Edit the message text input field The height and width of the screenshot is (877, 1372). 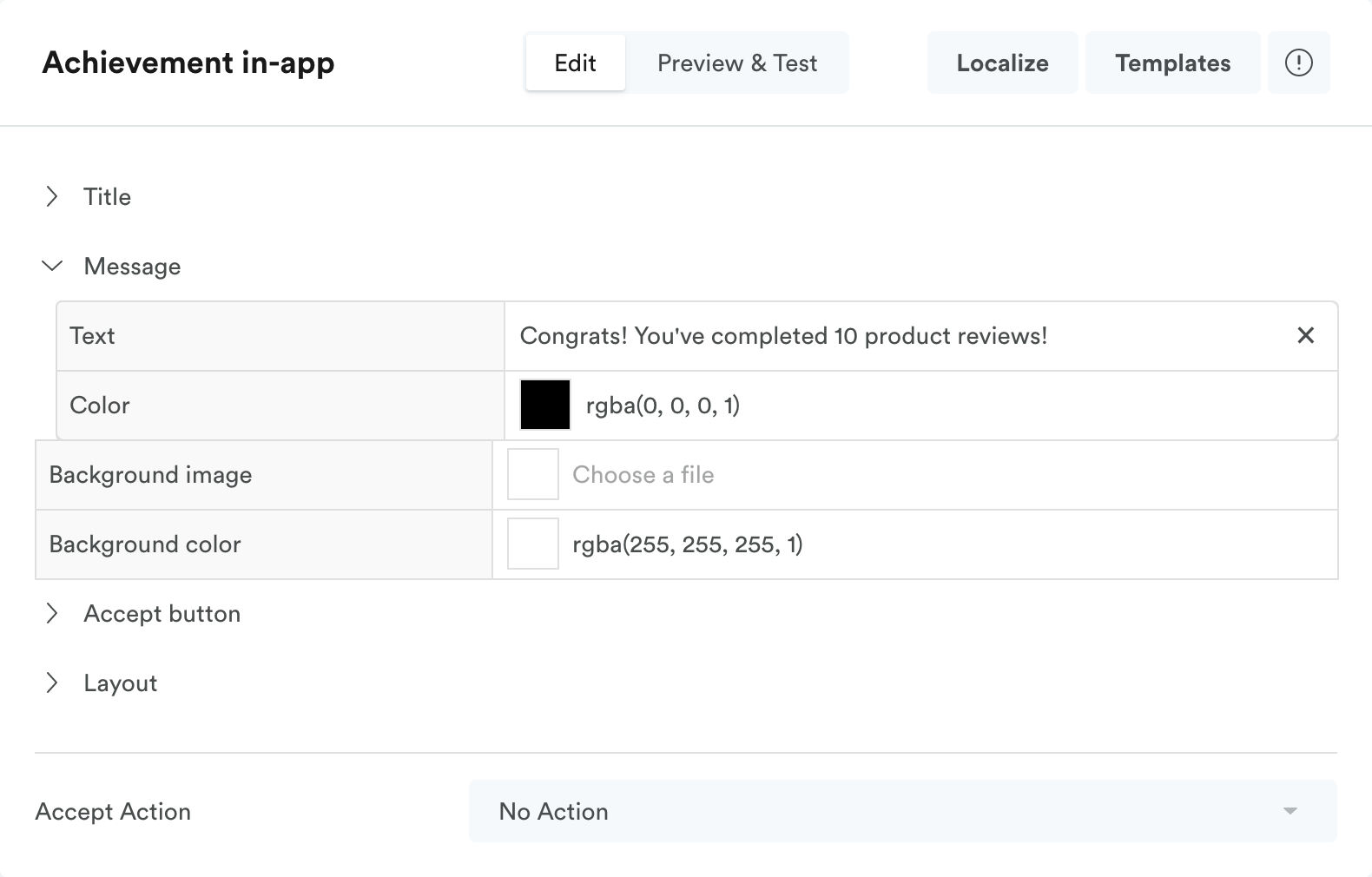coord(894,336)
